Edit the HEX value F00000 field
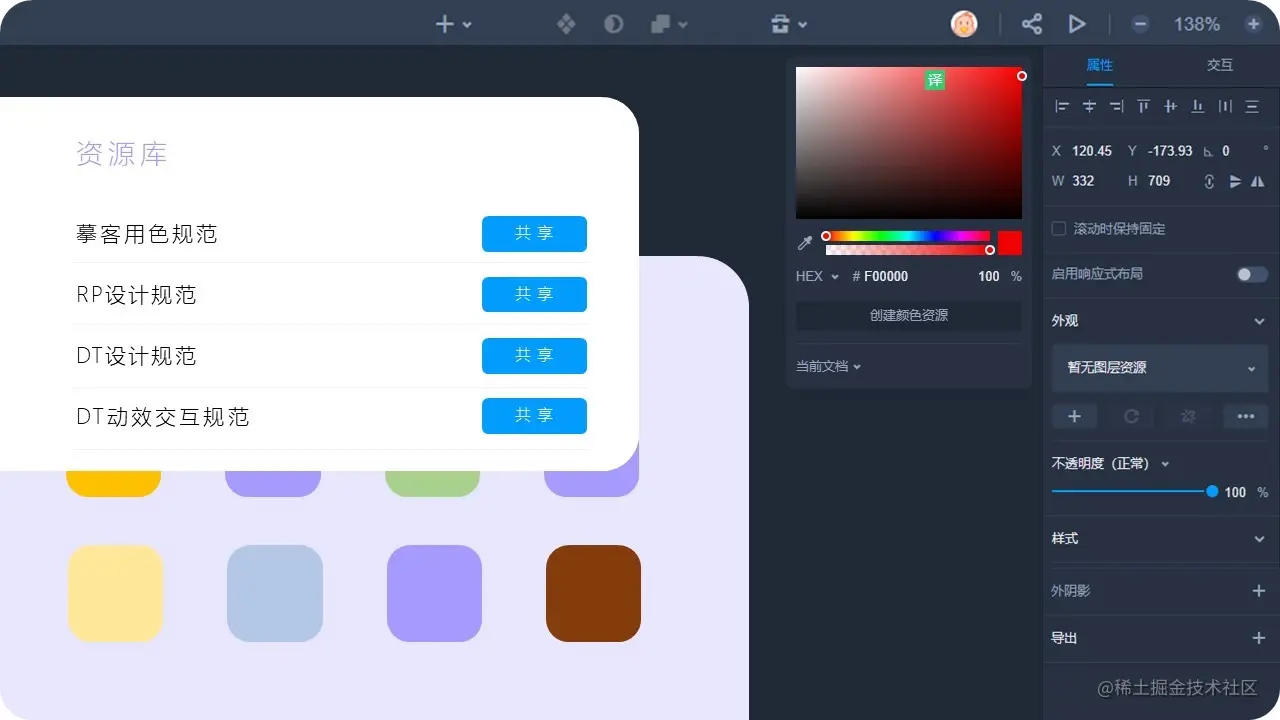 pyautogui.click(x=886, y=276)
